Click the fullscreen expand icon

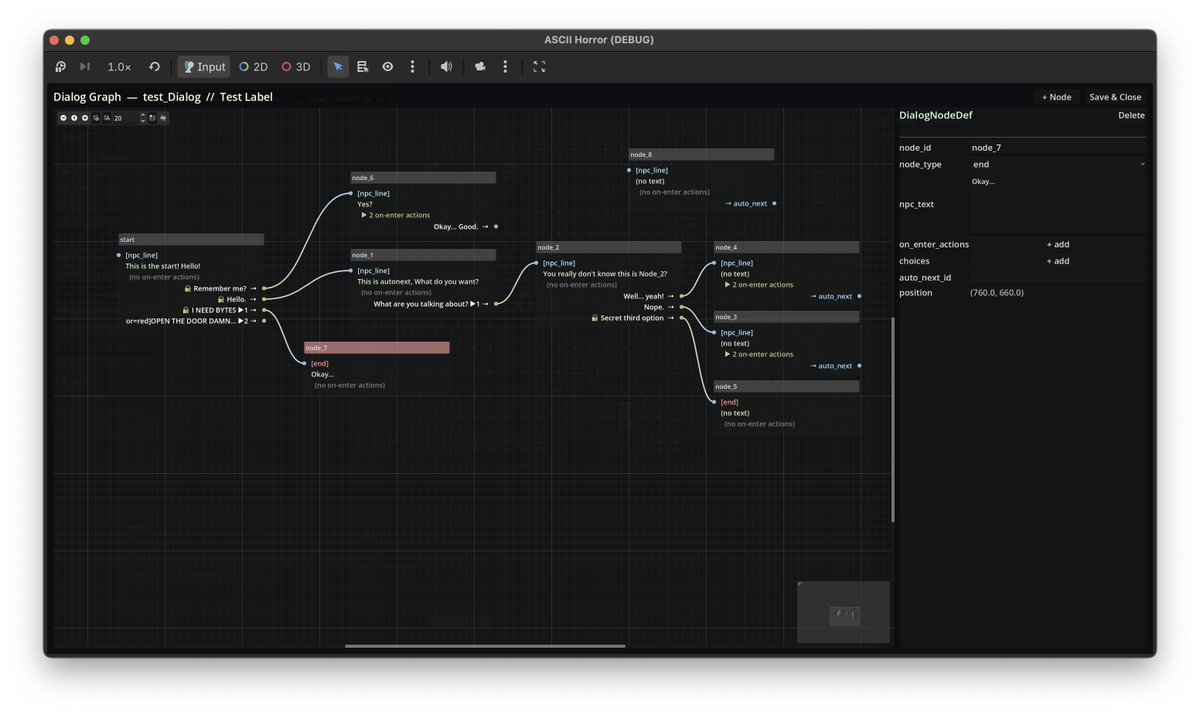(539, 67)
